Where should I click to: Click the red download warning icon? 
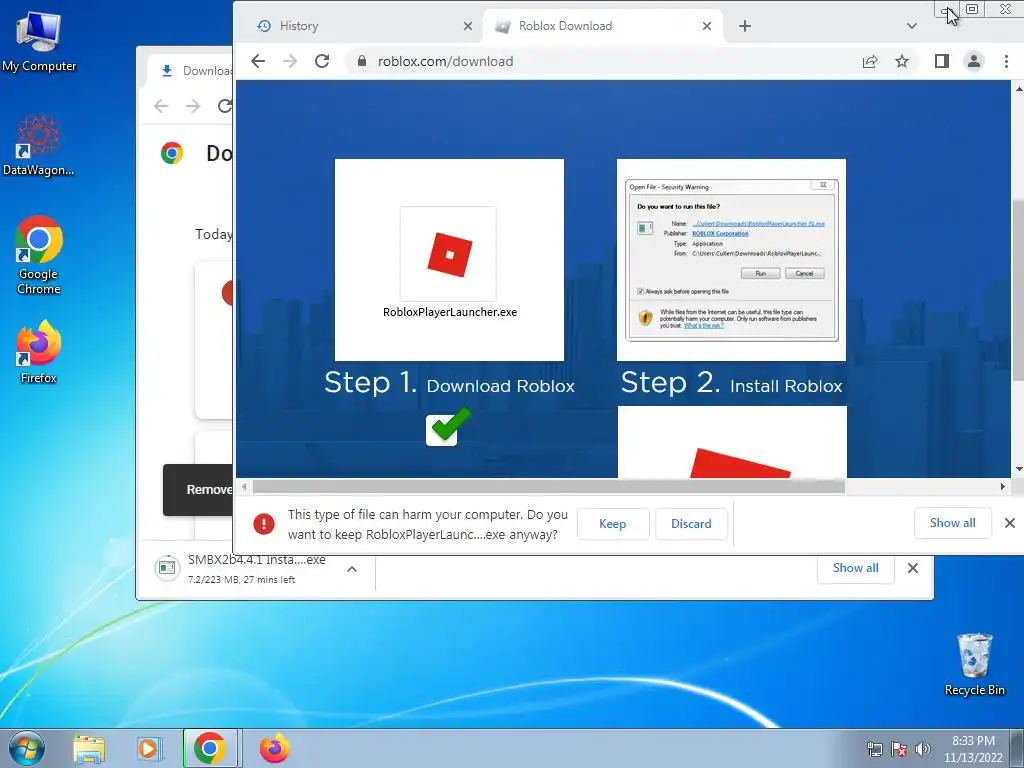pos(264,524)
